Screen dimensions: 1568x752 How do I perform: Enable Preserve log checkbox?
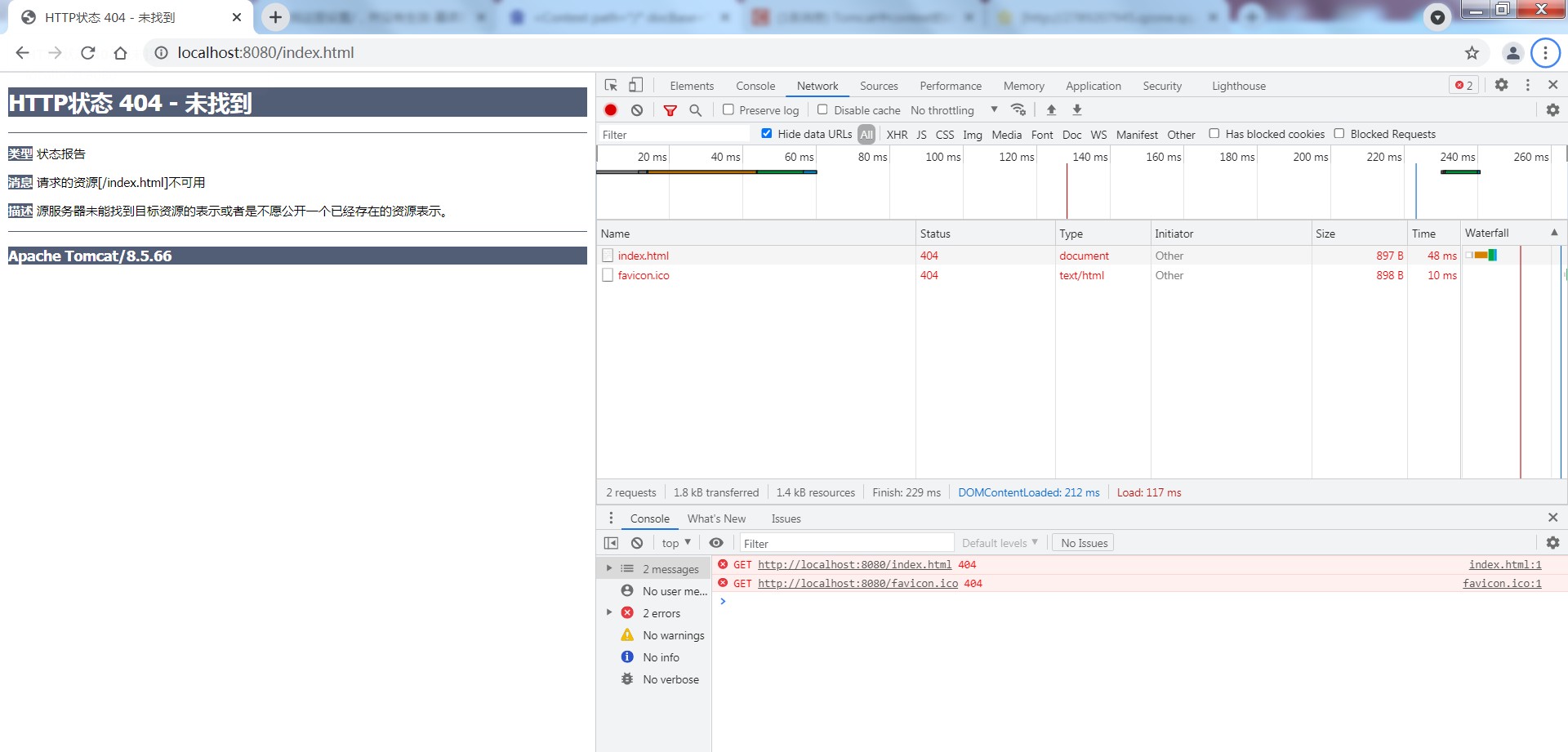(728, 109)
